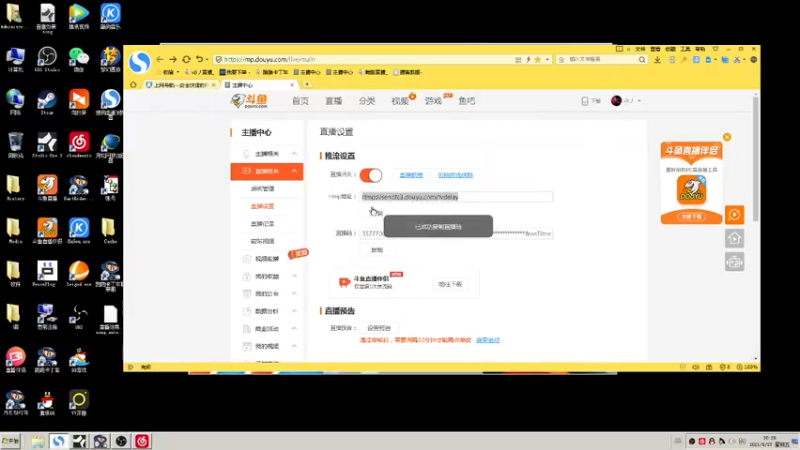This screenshot has width=800, height=450.
Task: Open the NetEase cloudmusic desktop icon
Action: 79,144
